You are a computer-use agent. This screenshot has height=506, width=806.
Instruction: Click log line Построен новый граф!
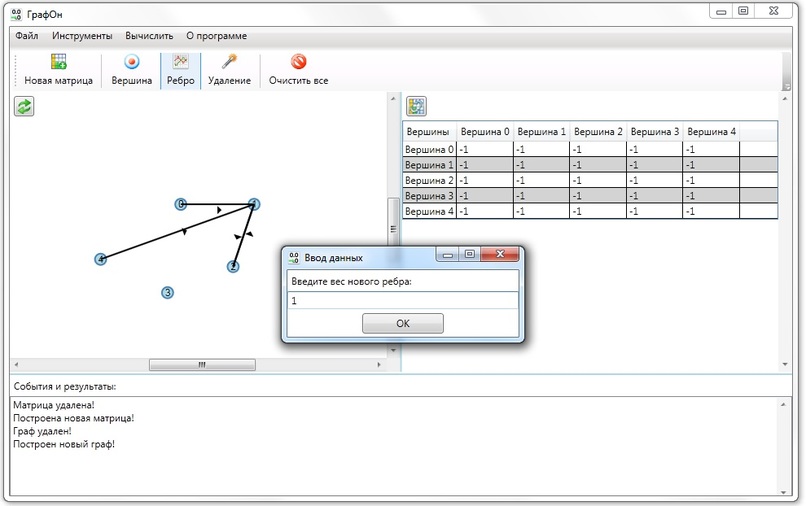pos(64,444)
